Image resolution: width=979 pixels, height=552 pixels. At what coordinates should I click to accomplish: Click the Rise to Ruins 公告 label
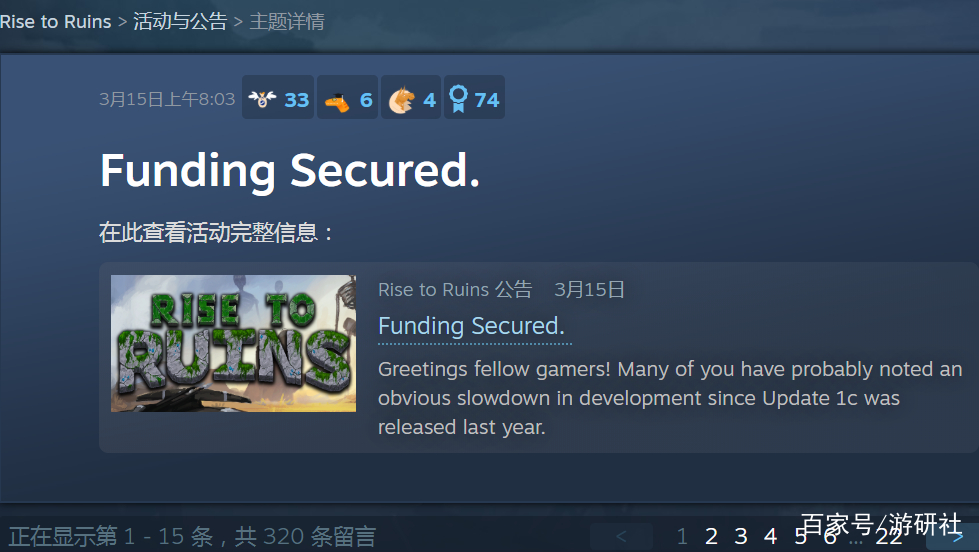[455, 290]
